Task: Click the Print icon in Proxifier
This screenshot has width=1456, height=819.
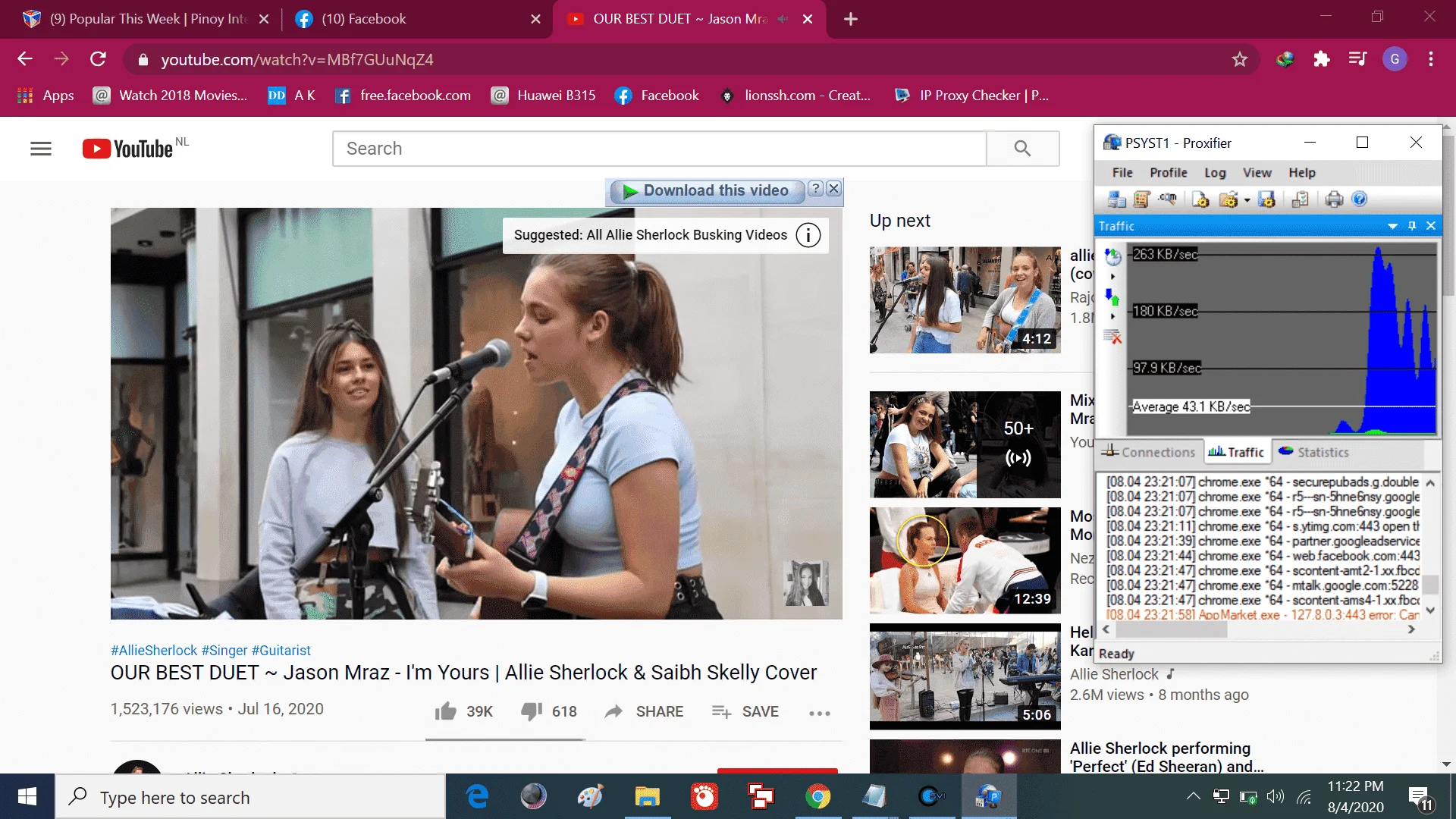Action: click(x=1334, y=199)
